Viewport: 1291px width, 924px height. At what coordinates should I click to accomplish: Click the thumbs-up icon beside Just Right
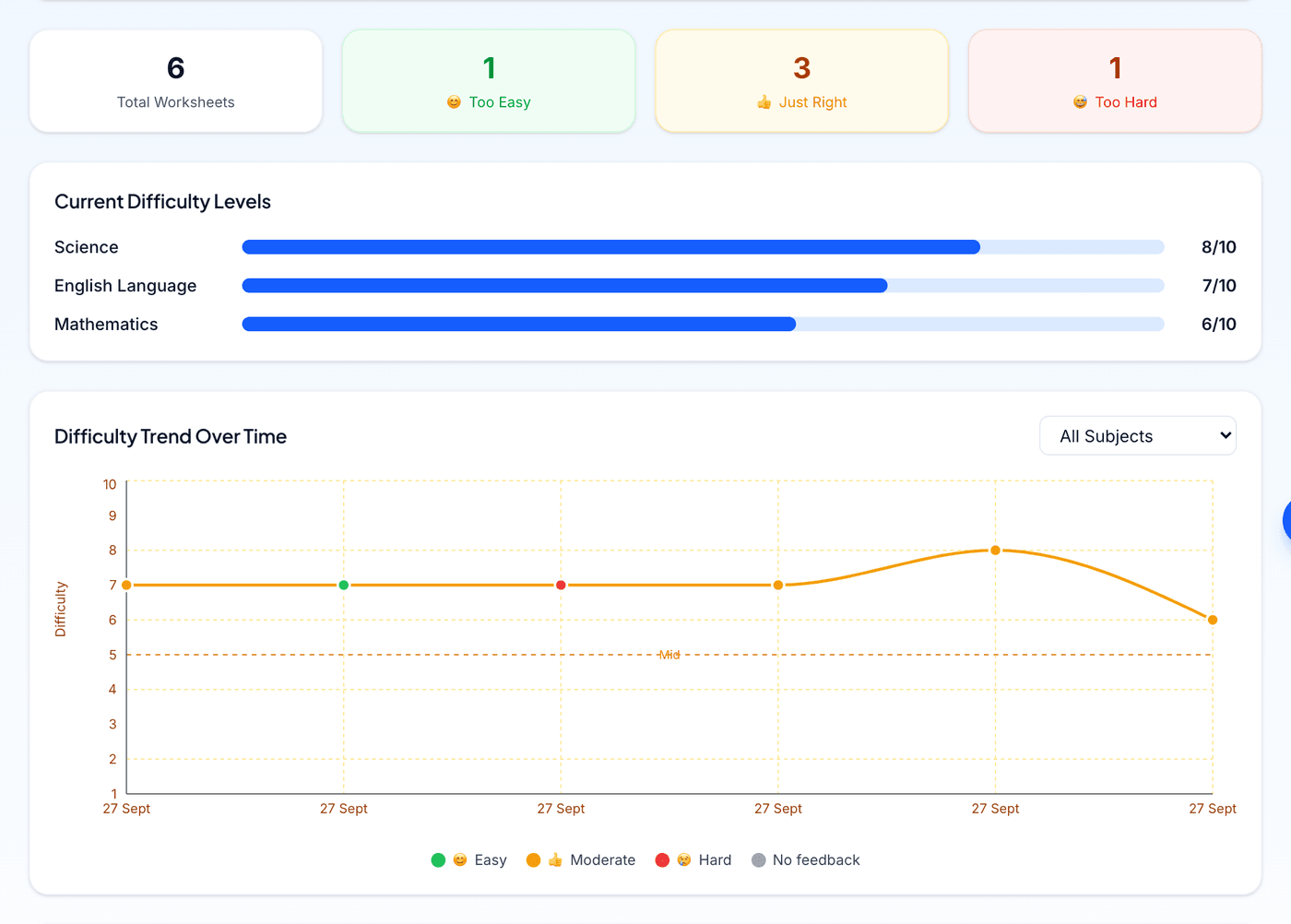point(764,102)
